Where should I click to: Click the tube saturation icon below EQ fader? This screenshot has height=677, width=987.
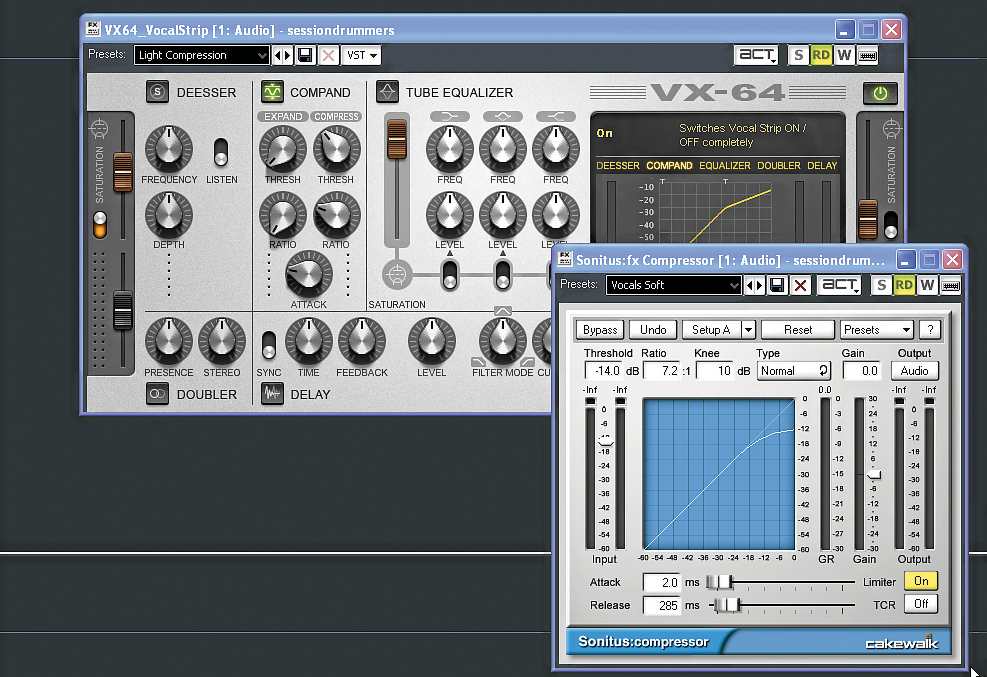pyautogui.click(x=397, y=274)
